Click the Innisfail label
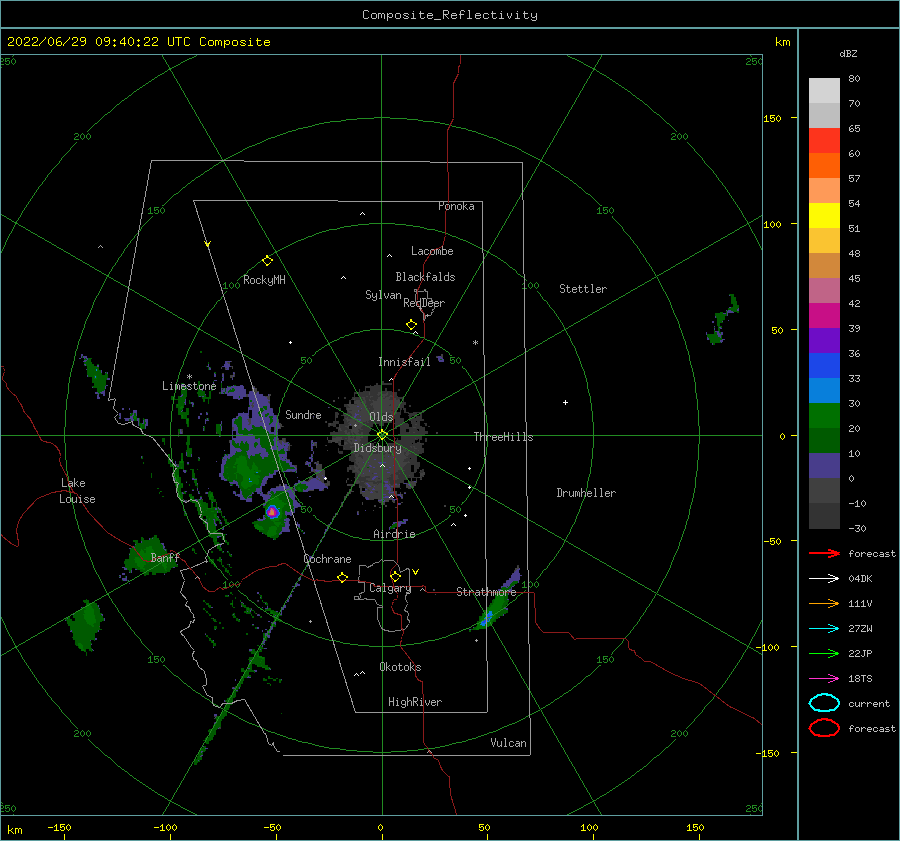900x841 pixels. (404, 362)
